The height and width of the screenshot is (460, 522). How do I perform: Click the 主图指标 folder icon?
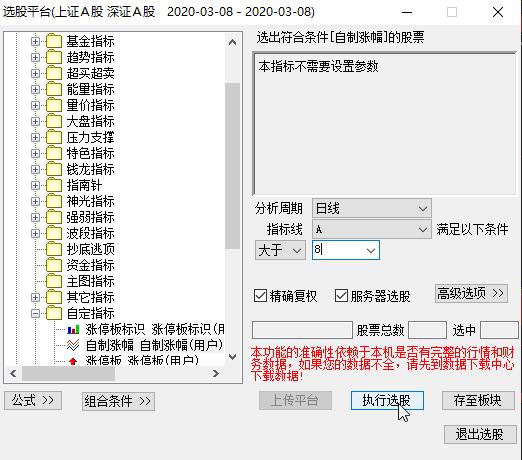(x=54, y=281)
